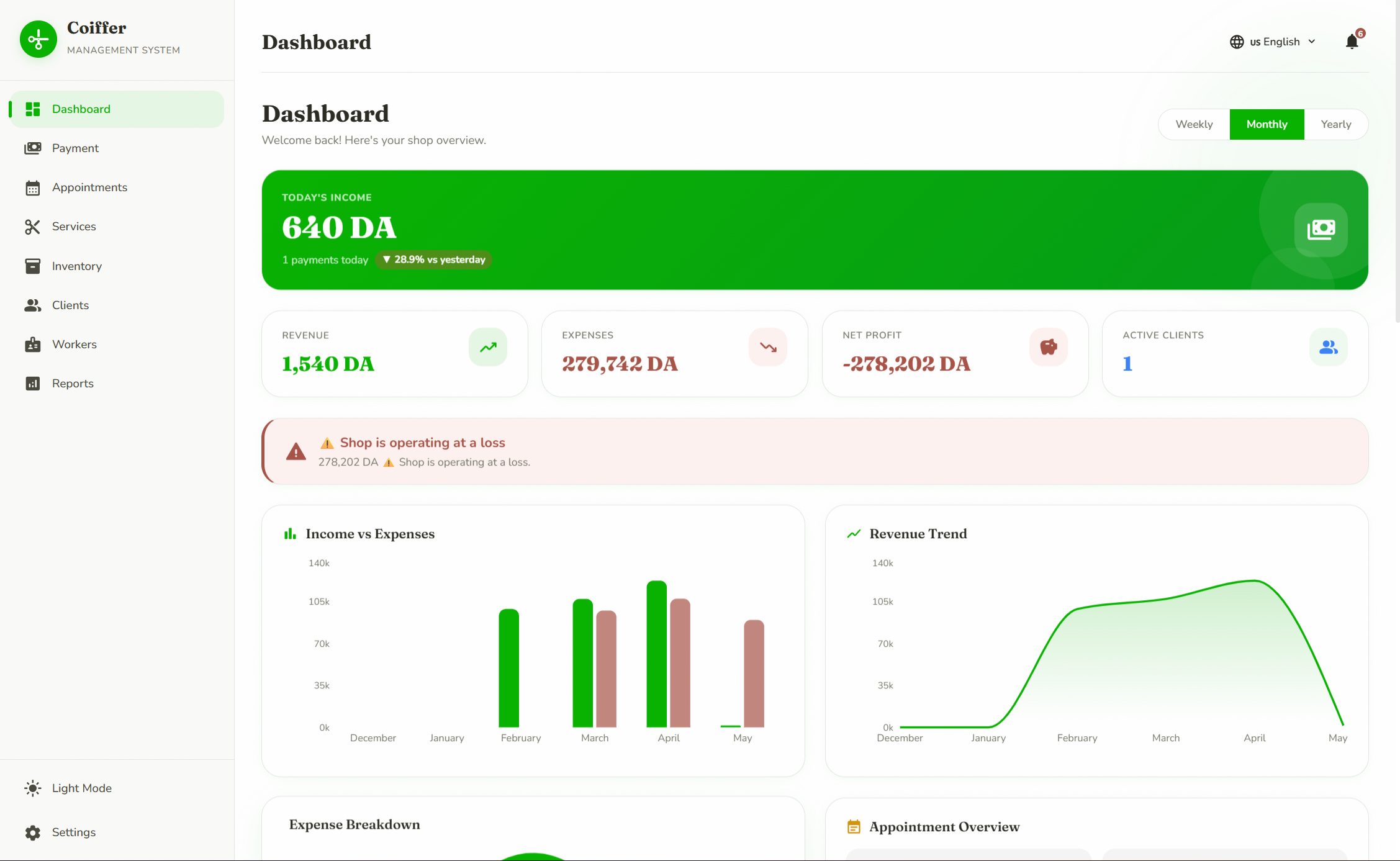The image size is (1400, 861).
Task: Click the 640 DA income amount
Action: coord(339,227)
